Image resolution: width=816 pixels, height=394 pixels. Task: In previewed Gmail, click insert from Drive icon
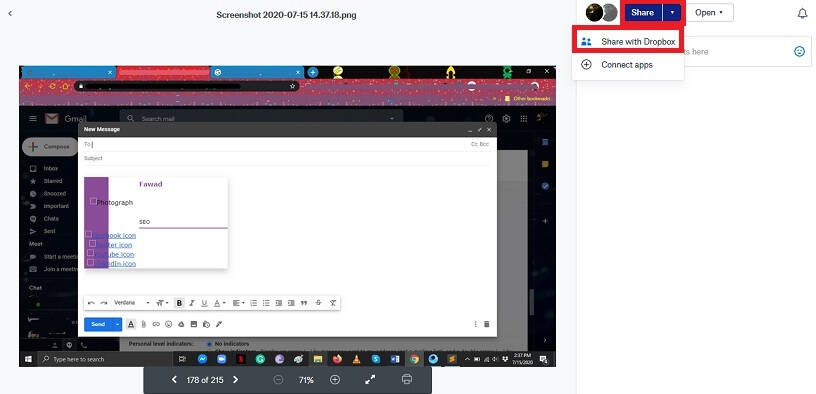(x=181, y=324)
